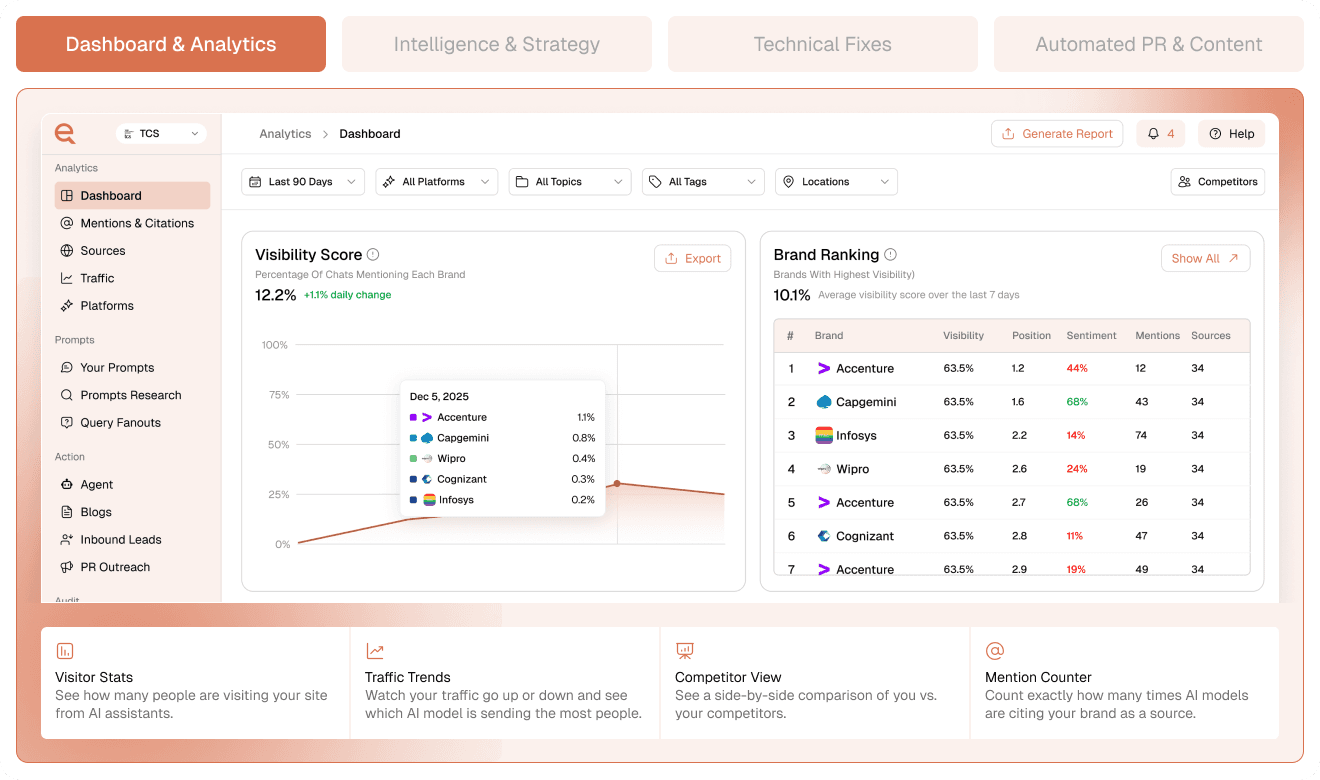This screenshot has width=1320, height=780.
Task: Click the 12.2% visibility score value
Action: pos(276,295)
